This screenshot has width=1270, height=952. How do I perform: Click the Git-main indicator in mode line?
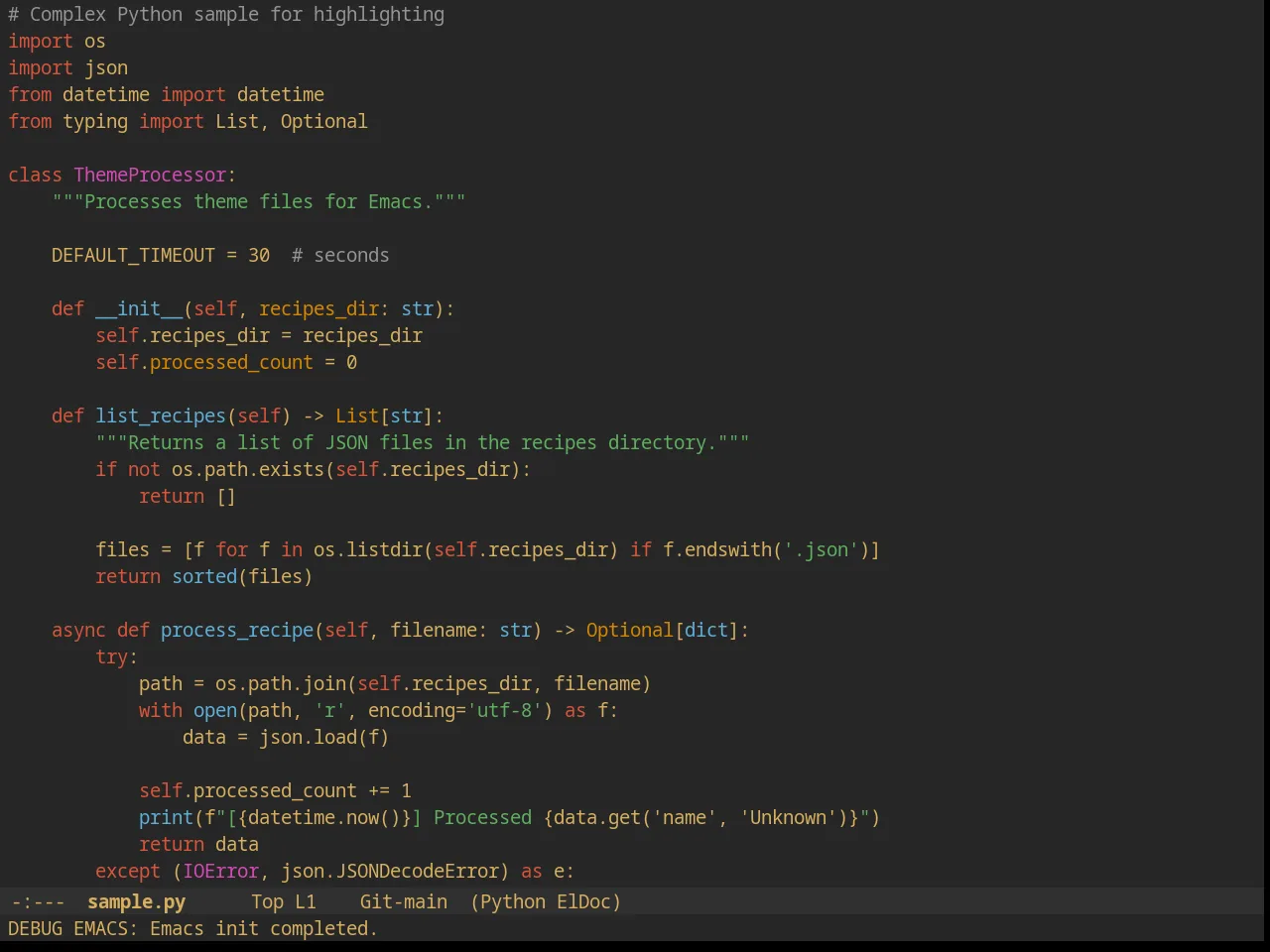403,902
